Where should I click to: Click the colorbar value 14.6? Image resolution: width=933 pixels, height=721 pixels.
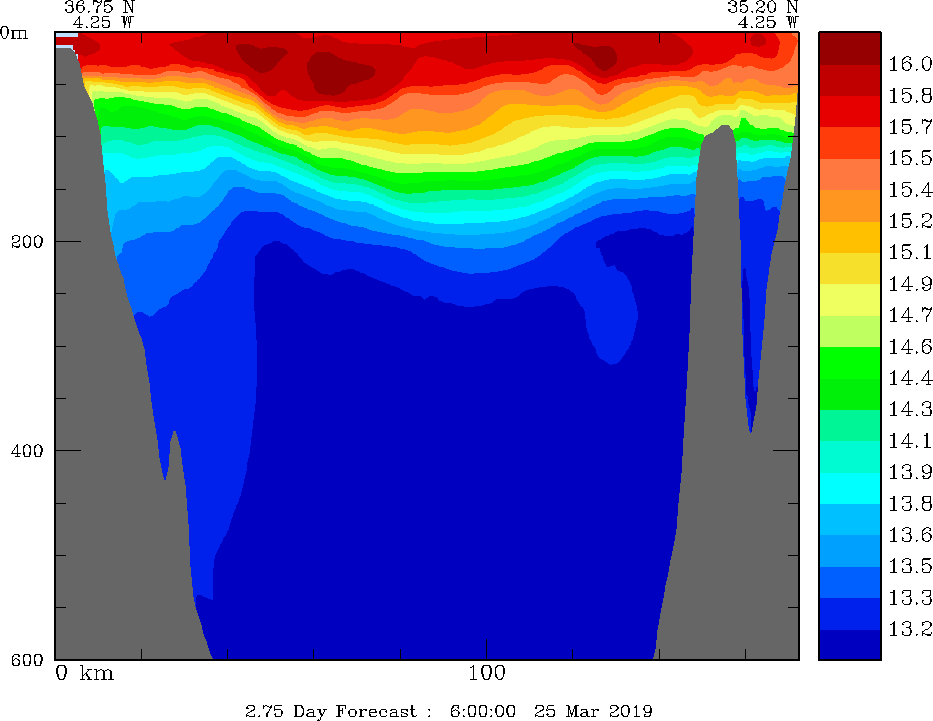coord(910,347)
